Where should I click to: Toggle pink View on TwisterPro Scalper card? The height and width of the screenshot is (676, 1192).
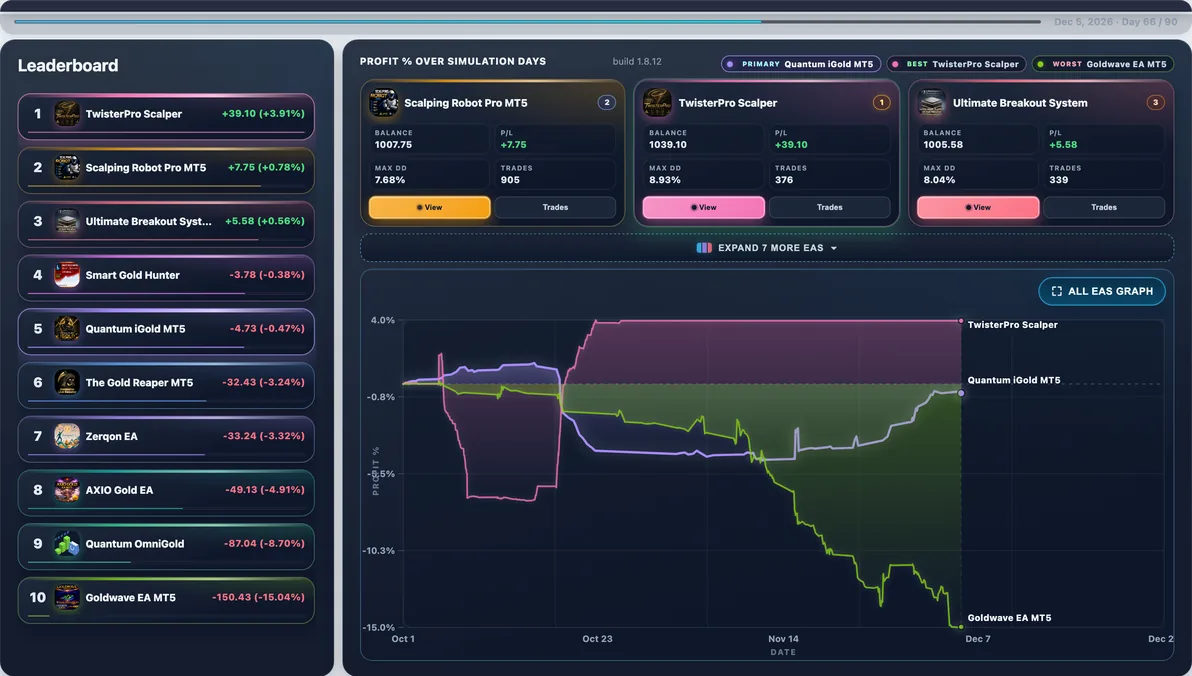(704, 208)
